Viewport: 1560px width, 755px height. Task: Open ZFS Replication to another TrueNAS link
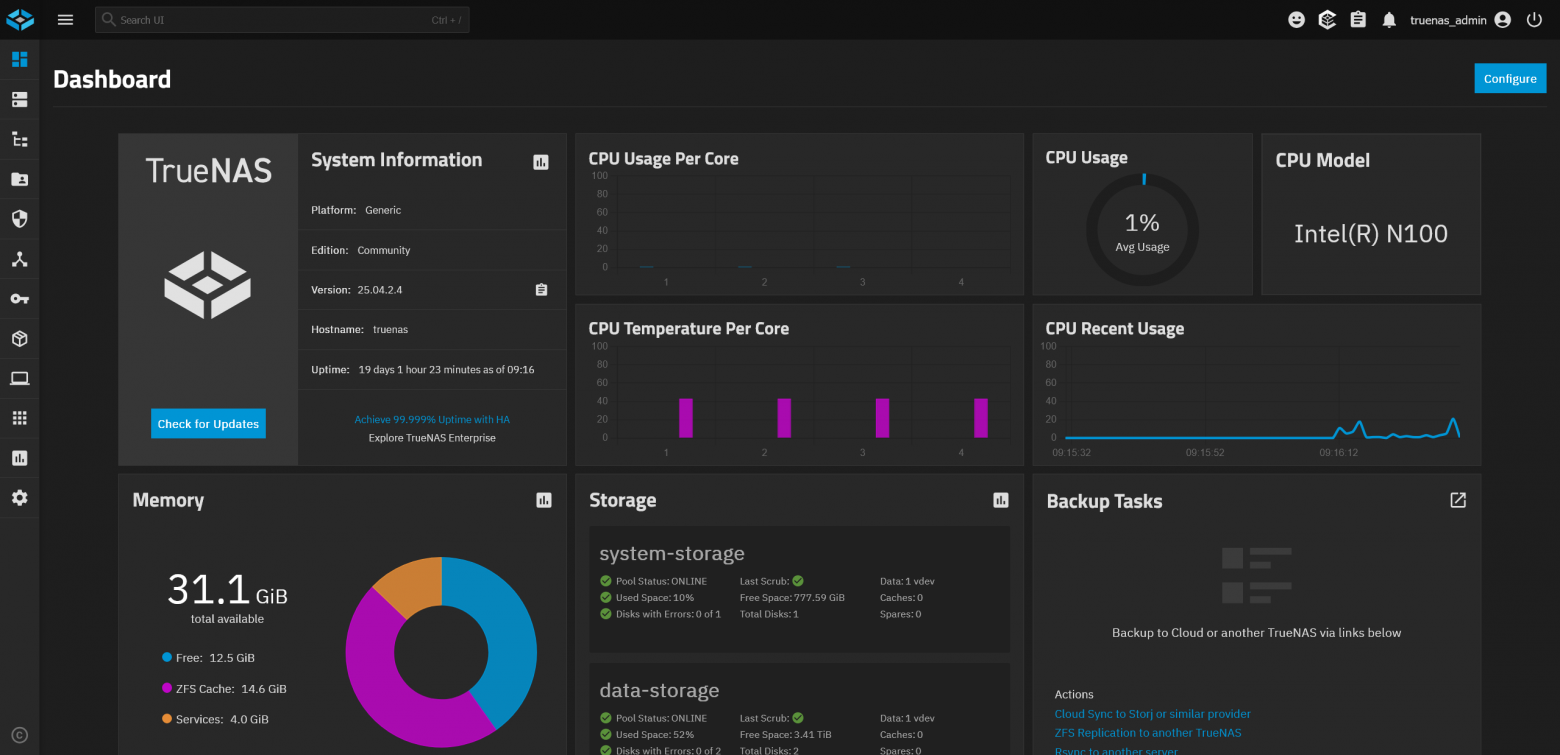(1148, 733)
